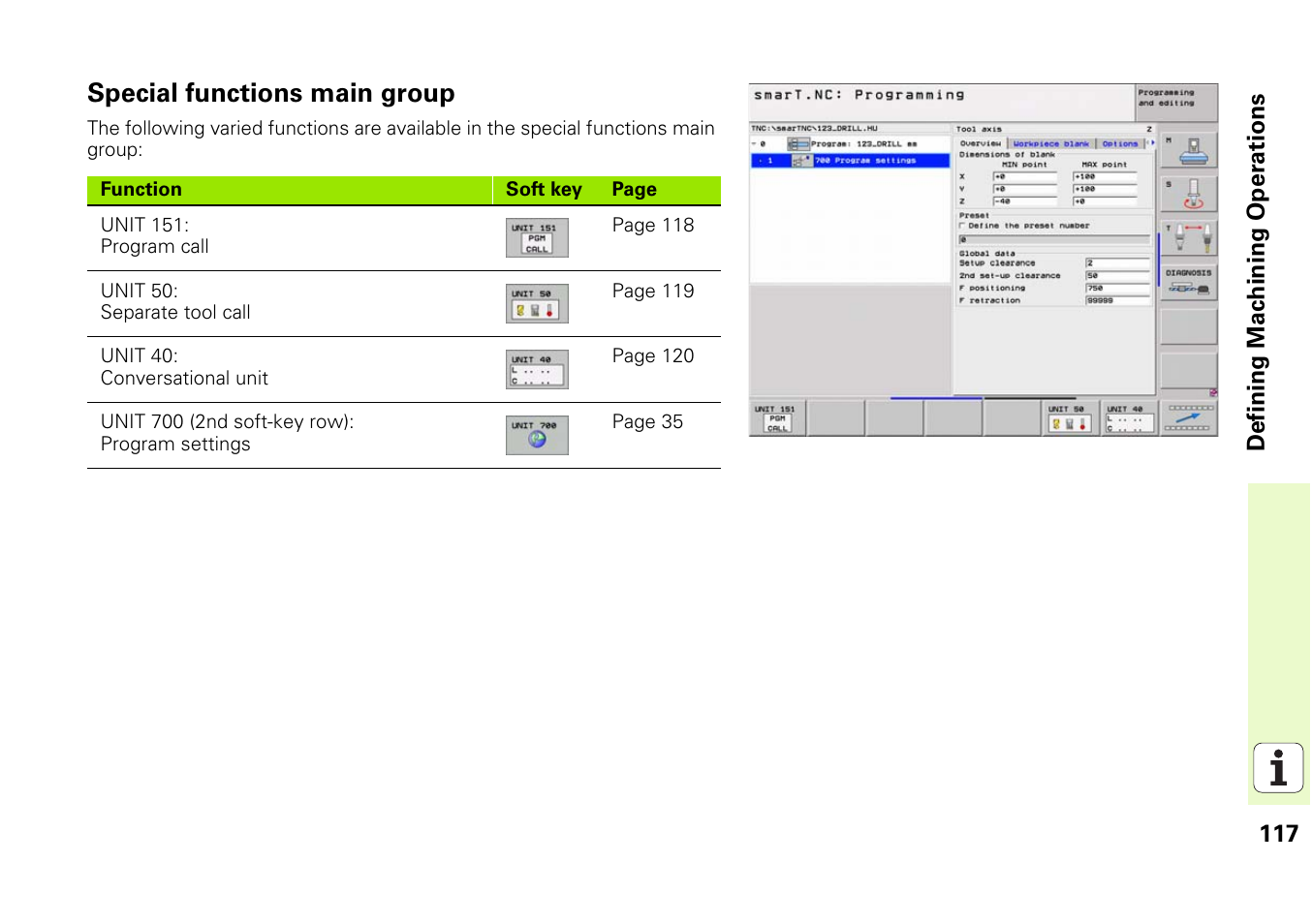Follow the Page 35 reference

[647, 421]
